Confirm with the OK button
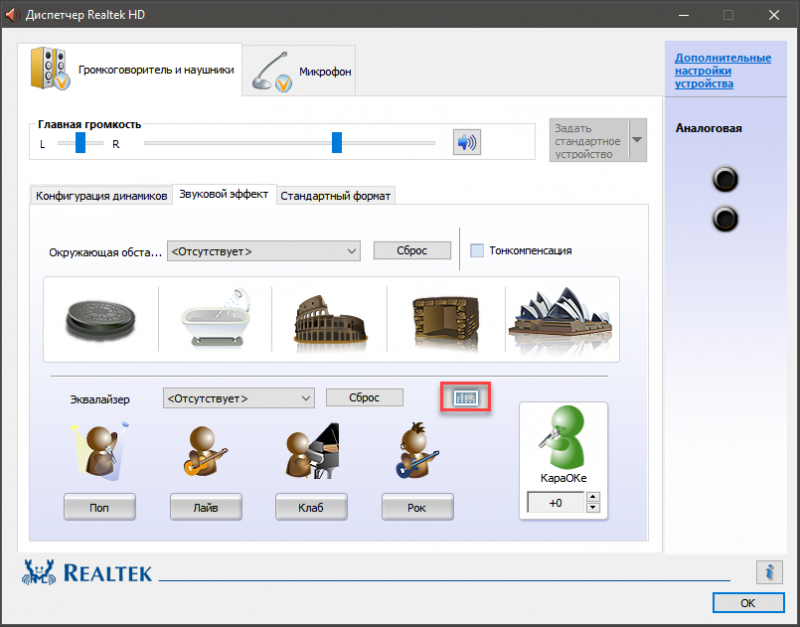Image resolution: width=800 pixels, height=627 pixels. pos(748,603)
